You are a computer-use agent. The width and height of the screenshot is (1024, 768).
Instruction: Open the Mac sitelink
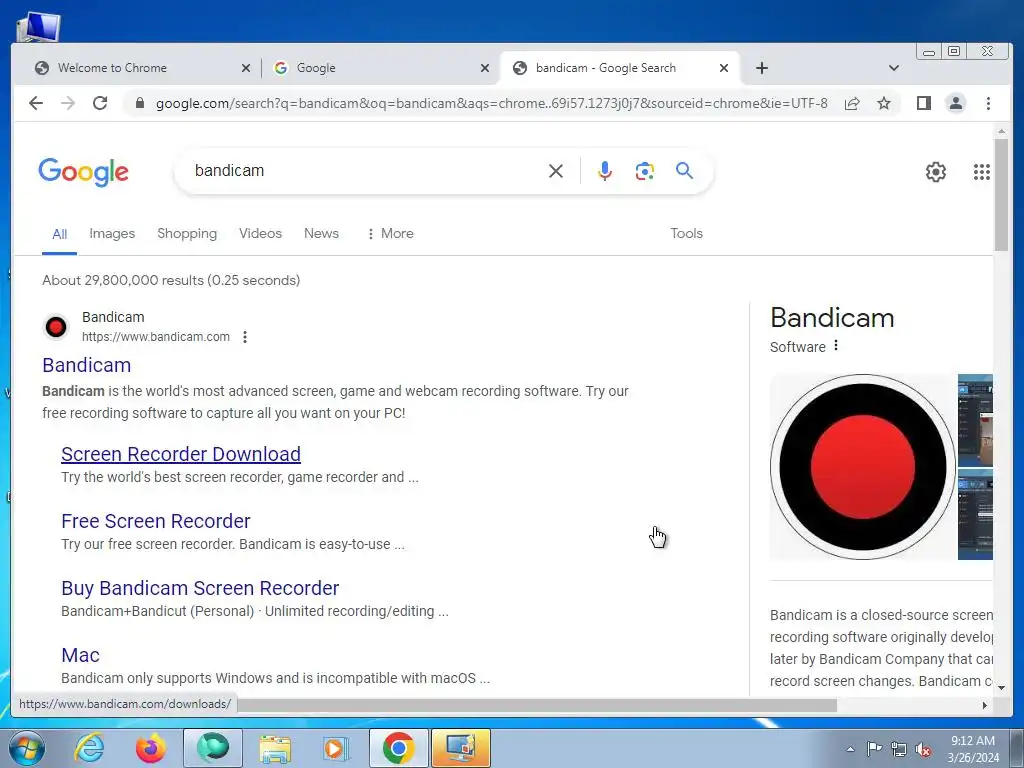pos(80,655)
